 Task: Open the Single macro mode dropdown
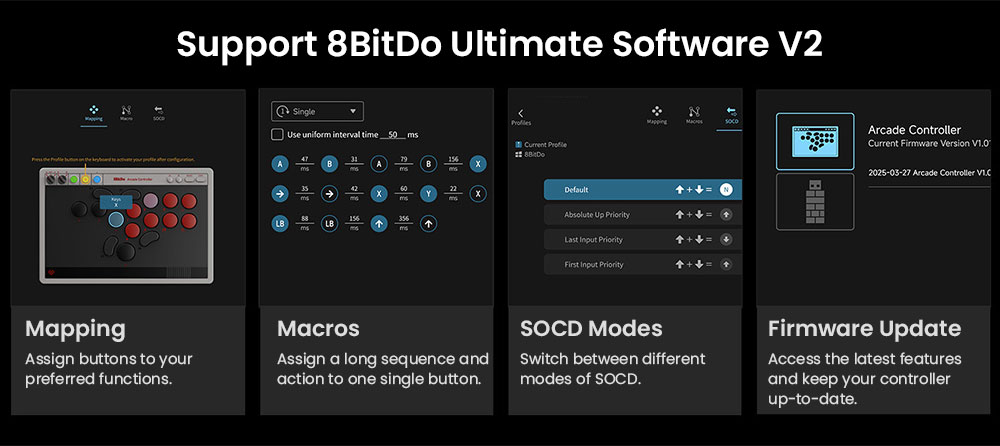317,112
